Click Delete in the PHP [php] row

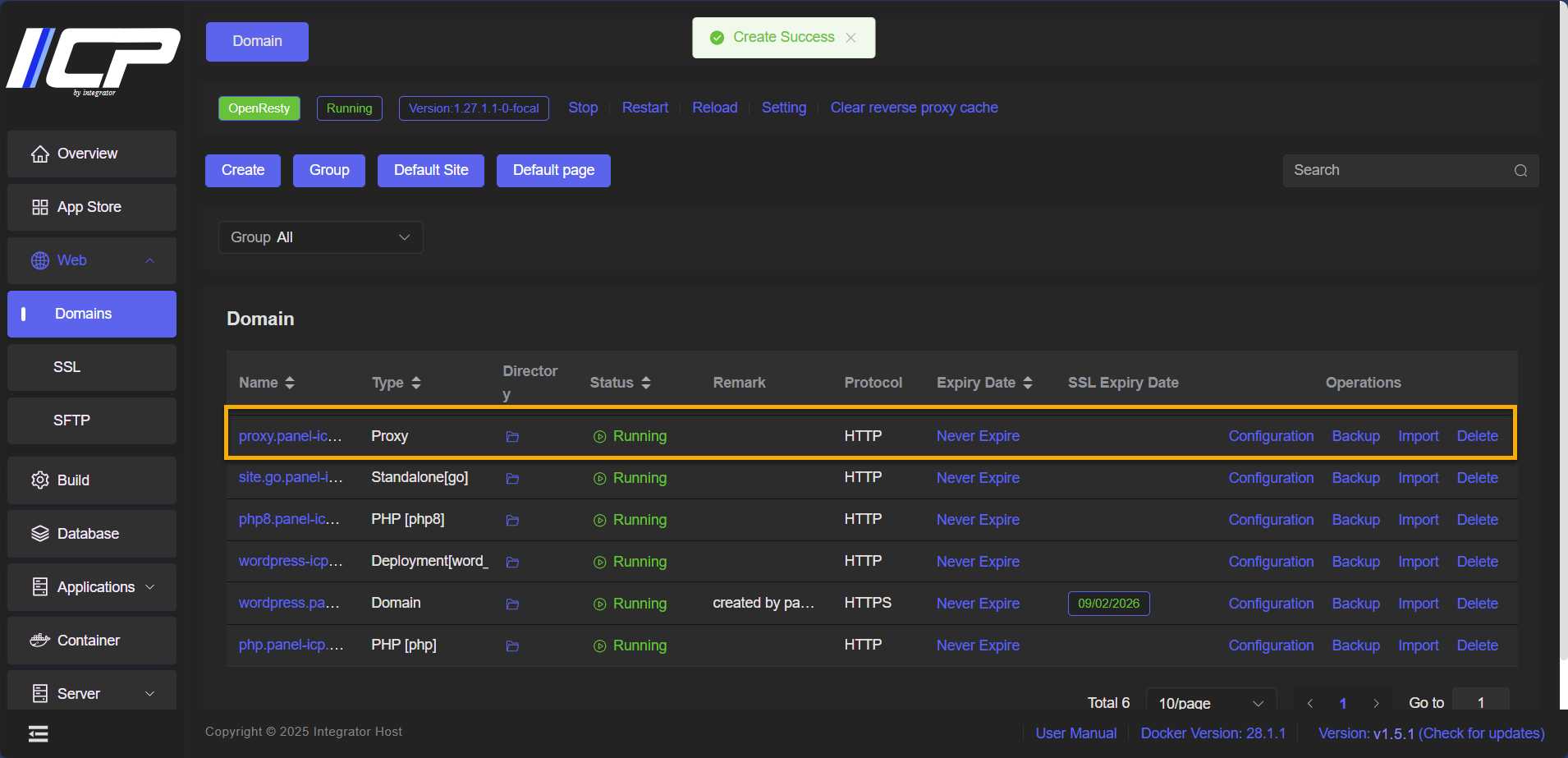click(x=1477, y=645)
